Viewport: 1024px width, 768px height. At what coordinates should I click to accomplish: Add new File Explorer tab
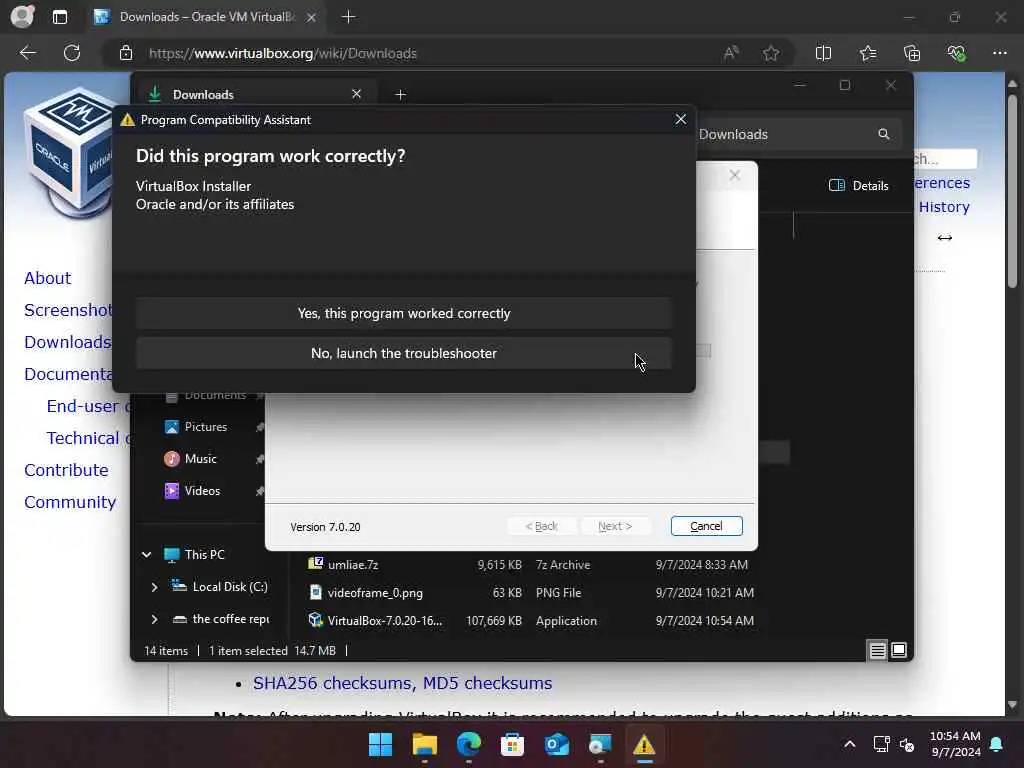click(x=400, y=95)
